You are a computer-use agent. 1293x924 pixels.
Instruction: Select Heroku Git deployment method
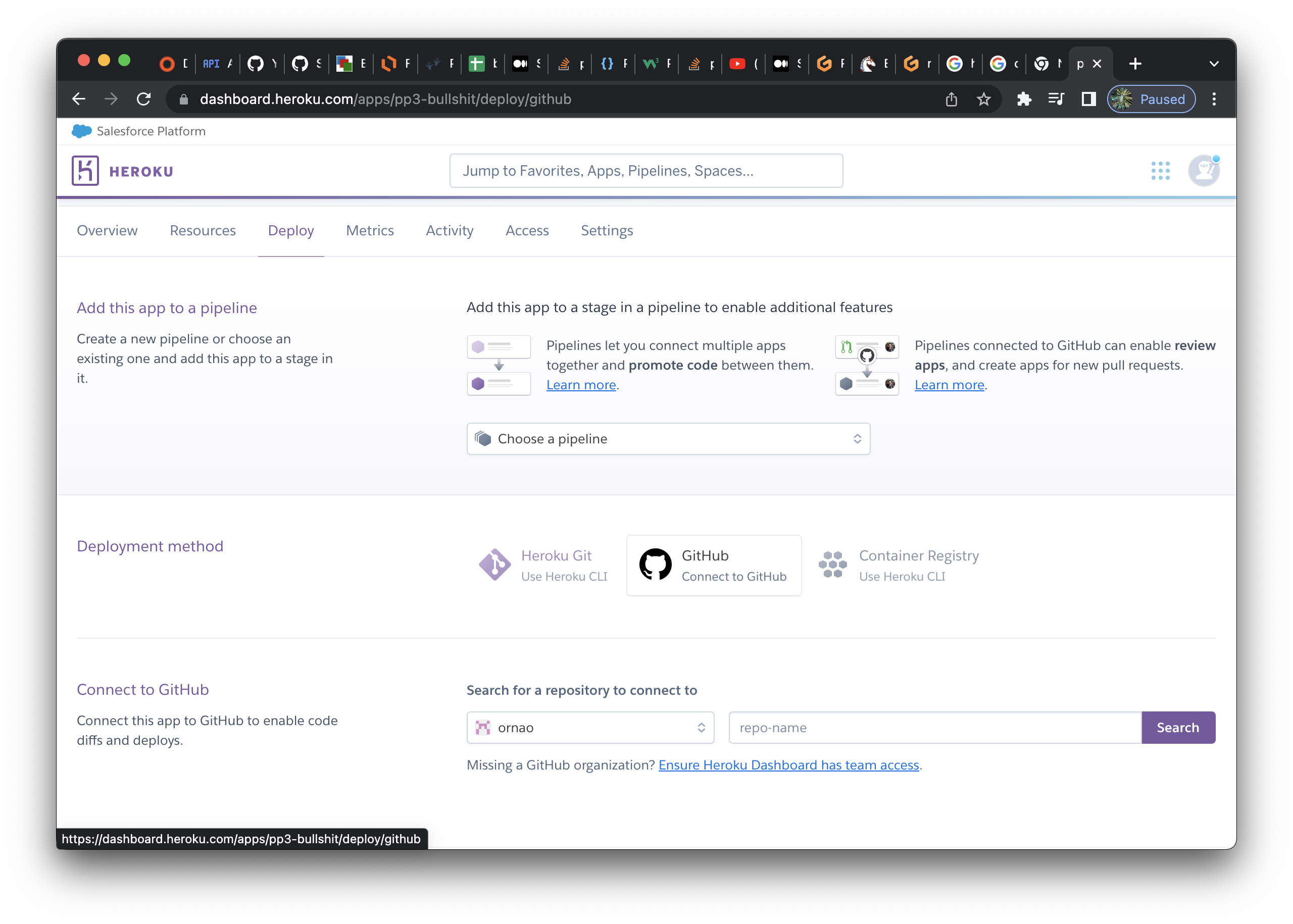(x=543, y=566)
